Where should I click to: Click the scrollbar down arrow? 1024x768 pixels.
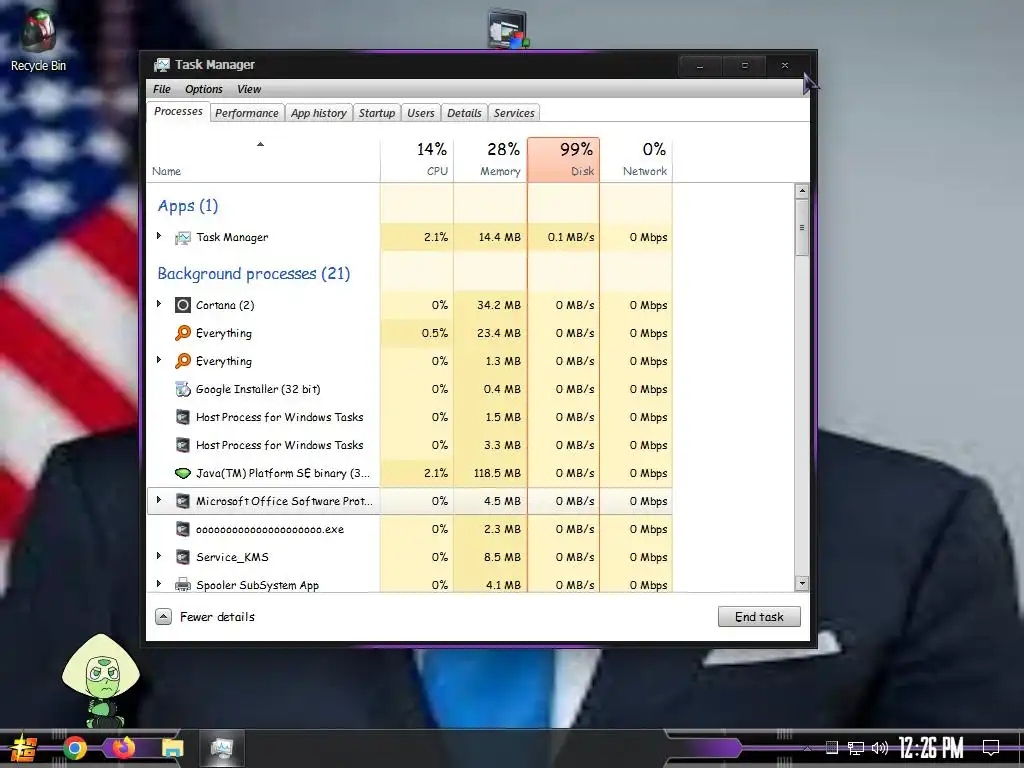click(x=802, y=583)
